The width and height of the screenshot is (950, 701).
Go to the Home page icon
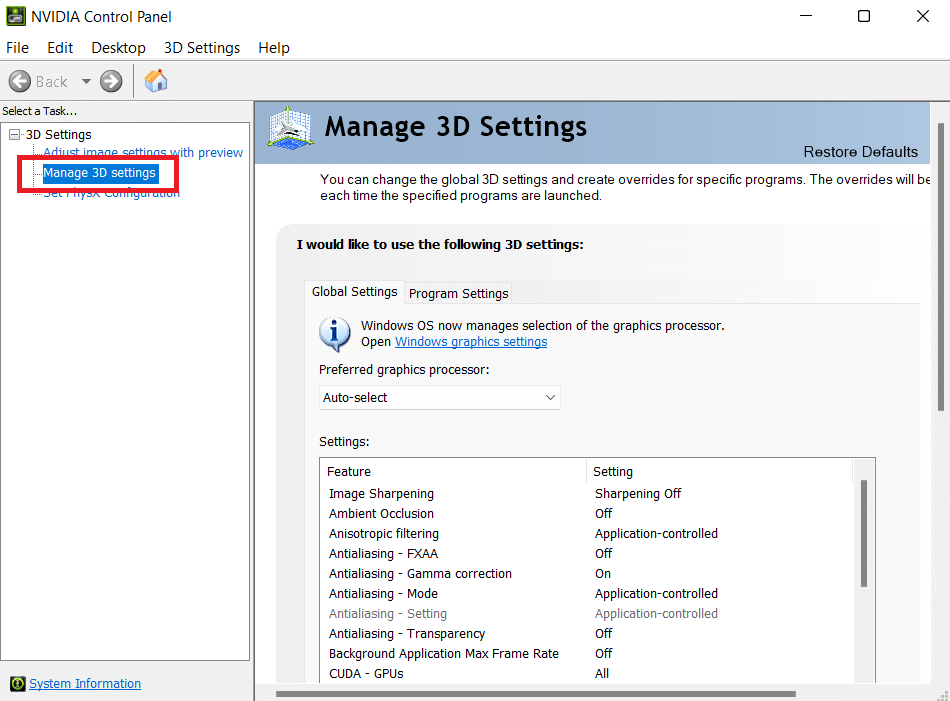tap(156, 81)
